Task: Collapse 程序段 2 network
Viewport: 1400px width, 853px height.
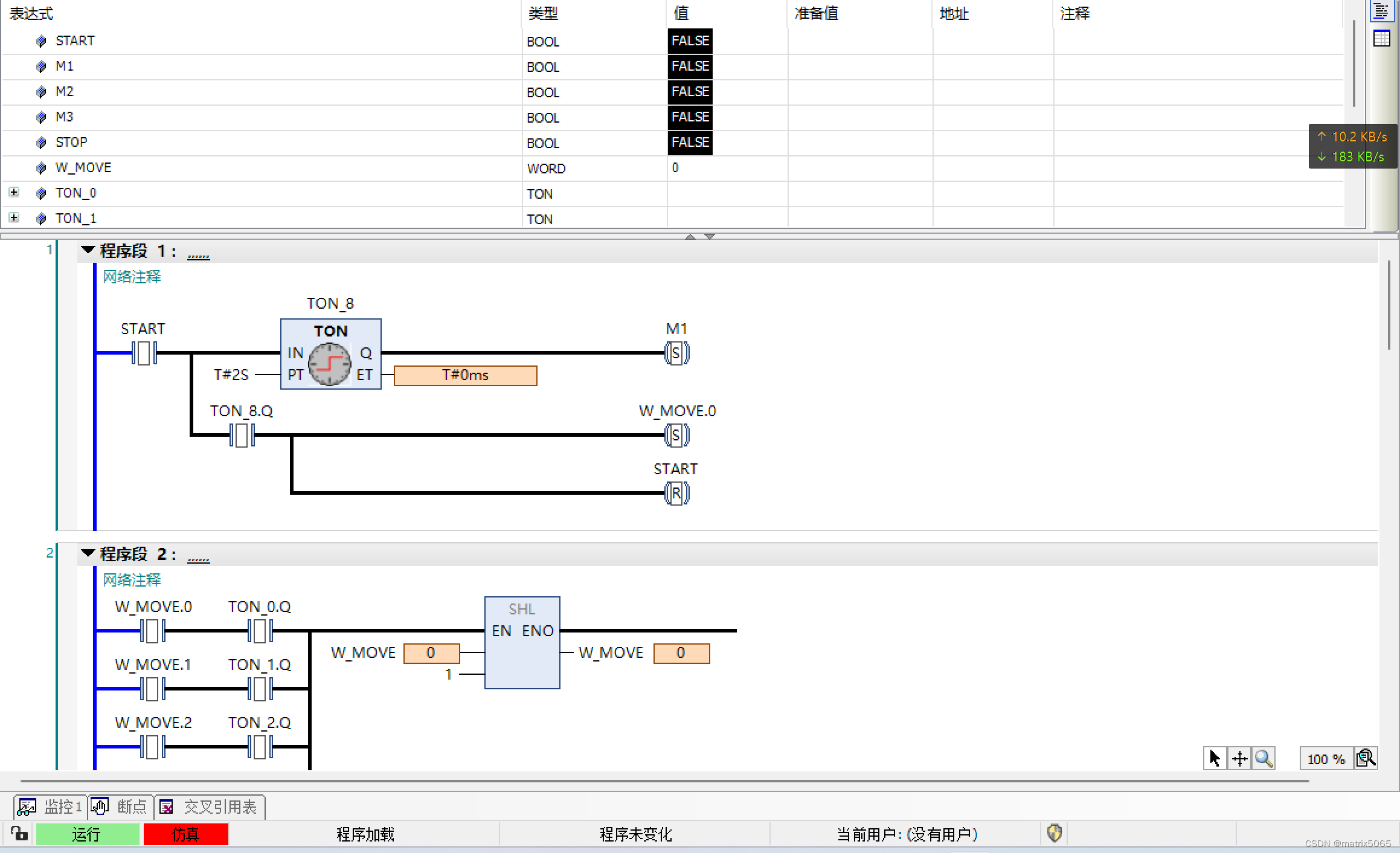Action: (88, 553)
